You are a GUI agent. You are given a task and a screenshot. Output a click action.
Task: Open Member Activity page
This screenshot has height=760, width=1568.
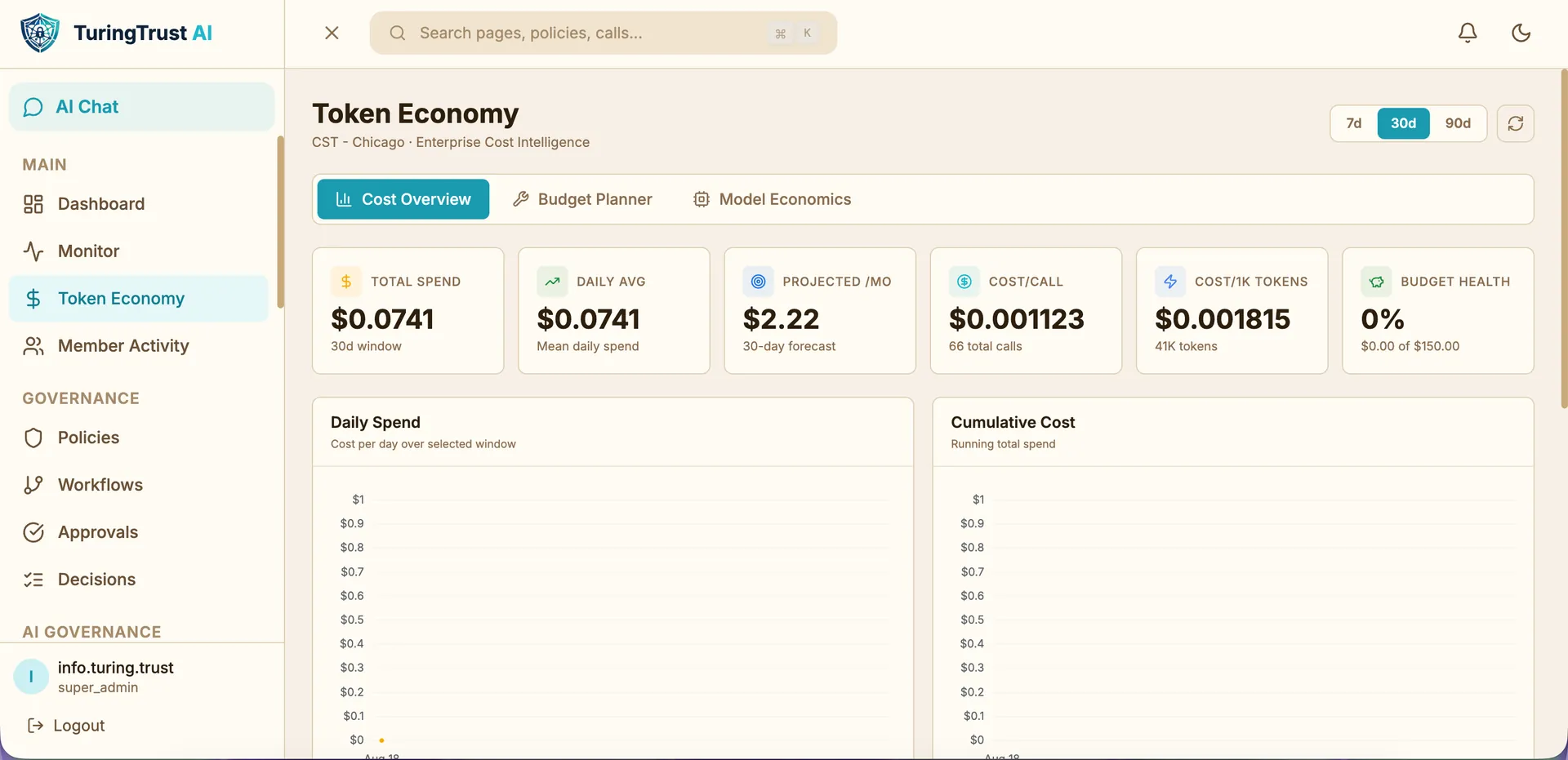[139, 346]
